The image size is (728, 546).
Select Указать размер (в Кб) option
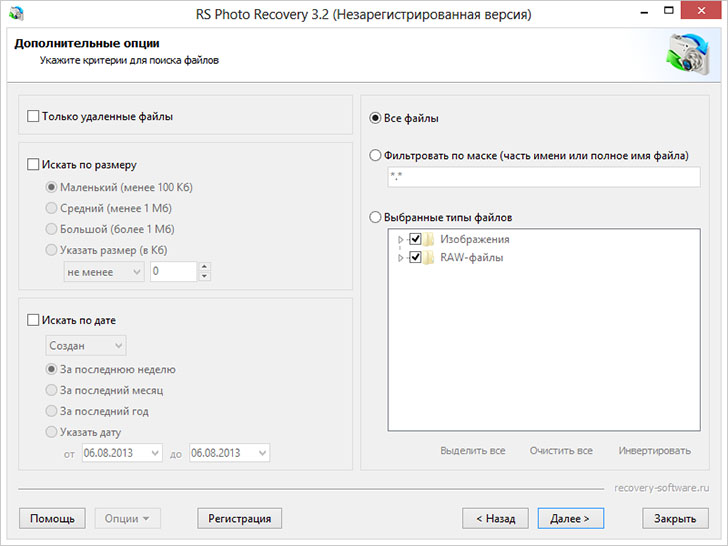point(51,250)
